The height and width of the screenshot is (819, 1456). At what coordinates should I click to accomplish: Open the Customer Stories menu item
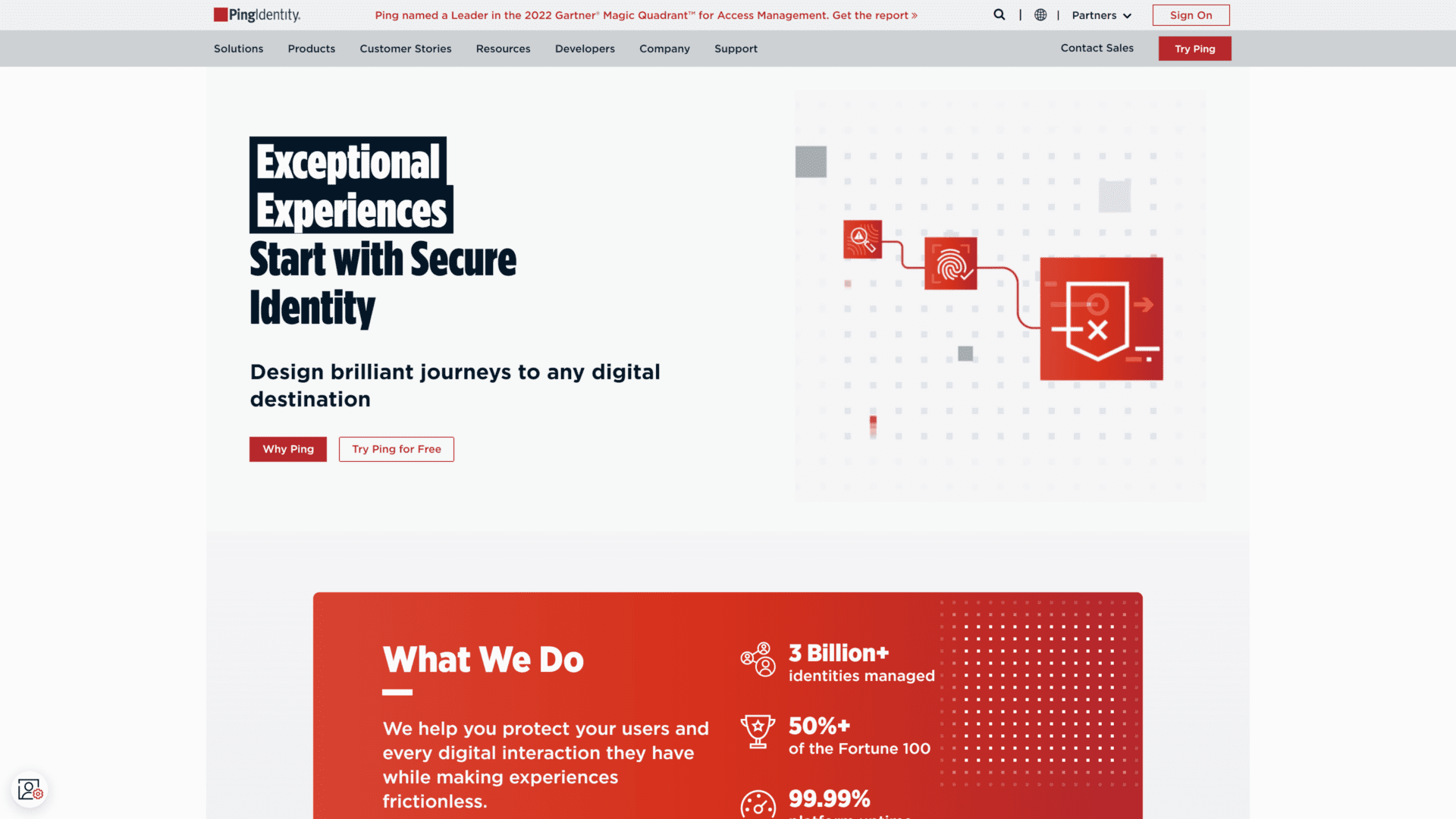(405, 48)
